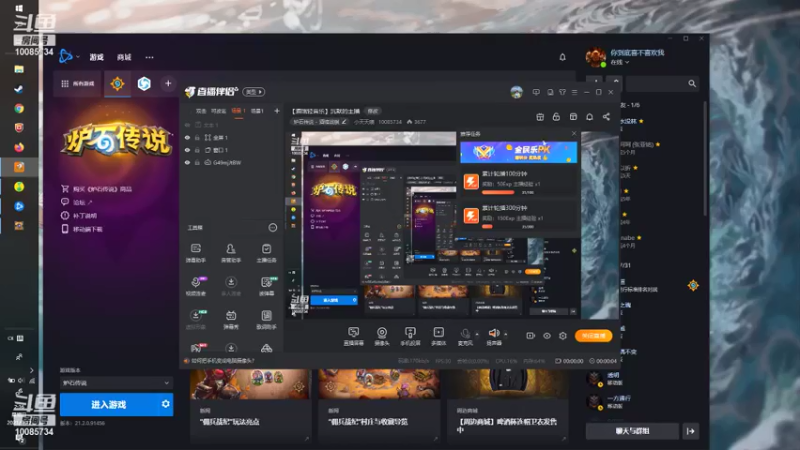Close the recommended tasks popup
The height and width of the screenshot is (450, 800).
(574, 134)
